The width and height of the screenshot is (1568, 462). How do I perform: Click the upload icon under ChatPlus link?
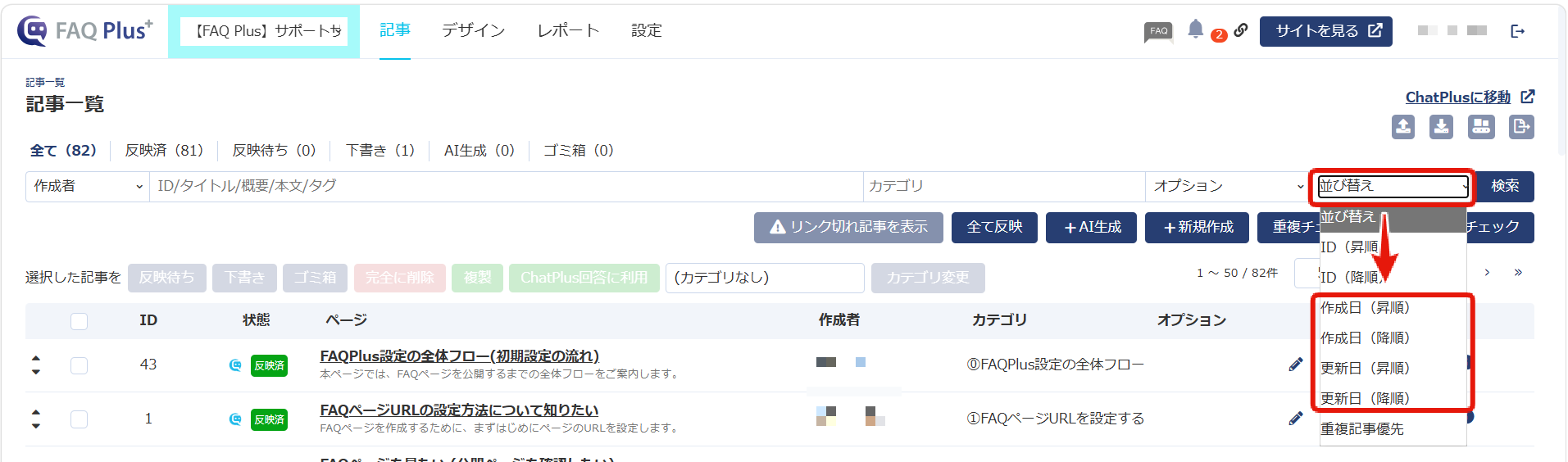click(1403, 126)
